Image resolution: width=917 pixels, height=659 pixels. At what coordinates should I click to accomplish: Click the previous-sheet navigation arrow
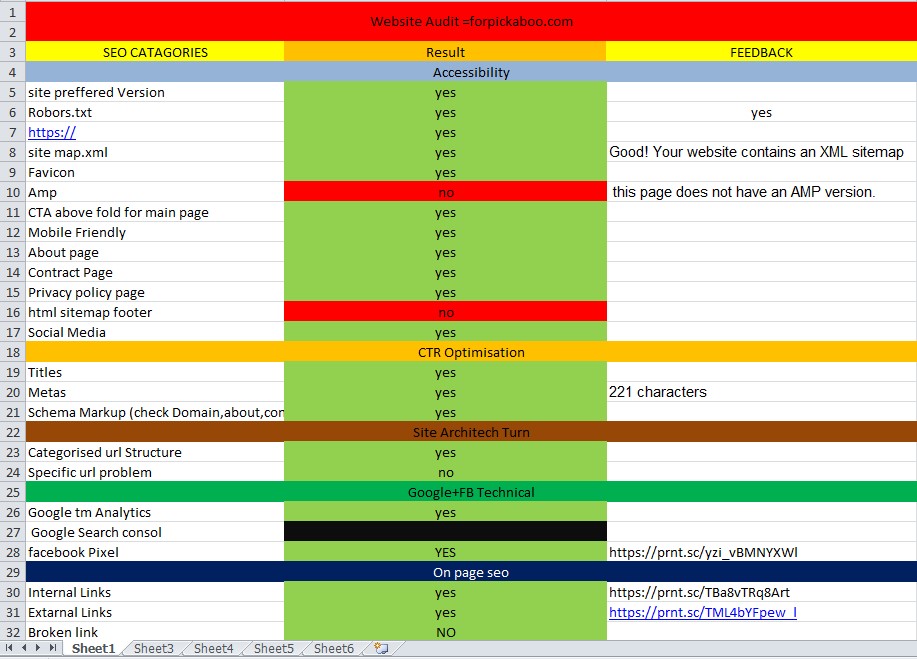click(x=24, y=648)
